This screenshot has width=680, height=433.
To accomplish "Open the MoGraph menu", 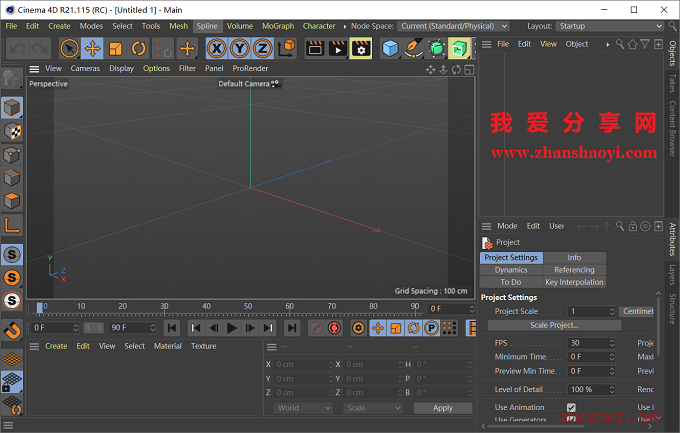I will (278, 26).
